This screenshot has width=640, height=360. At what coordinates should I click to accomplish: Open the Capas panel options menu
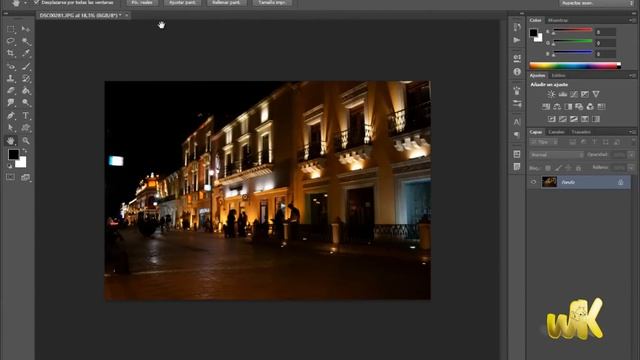(x=632, y=132)
